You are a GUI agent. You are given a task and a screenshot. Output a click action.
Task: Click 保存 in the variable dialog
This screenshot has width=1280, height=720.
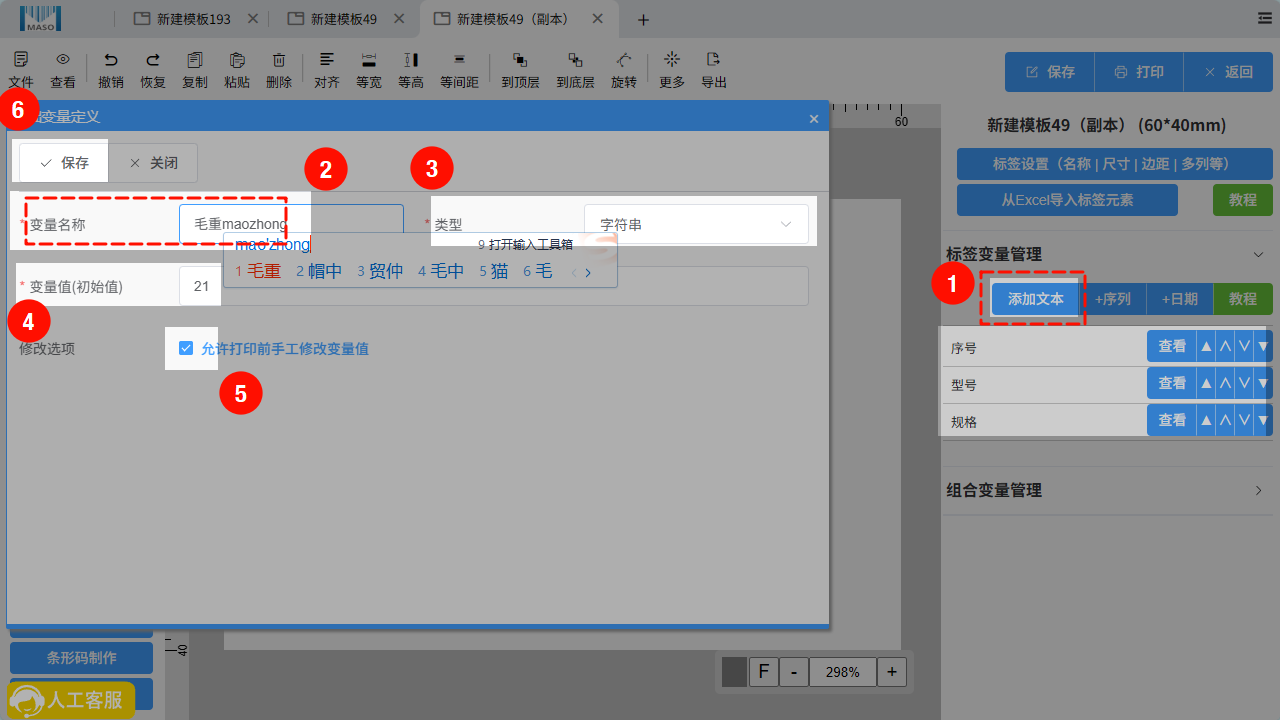point(64,162)
